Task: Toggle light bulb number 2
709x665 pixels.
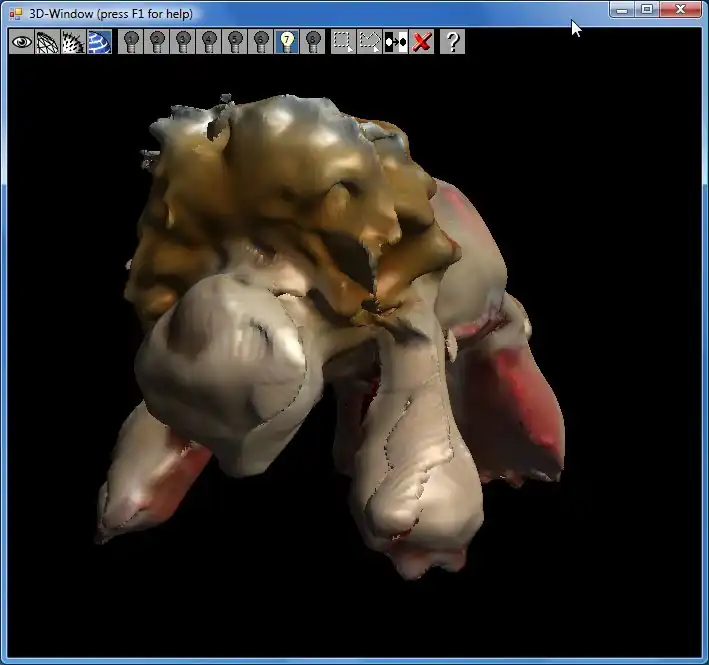Action: pyautogui.click(x=157, y=41)
